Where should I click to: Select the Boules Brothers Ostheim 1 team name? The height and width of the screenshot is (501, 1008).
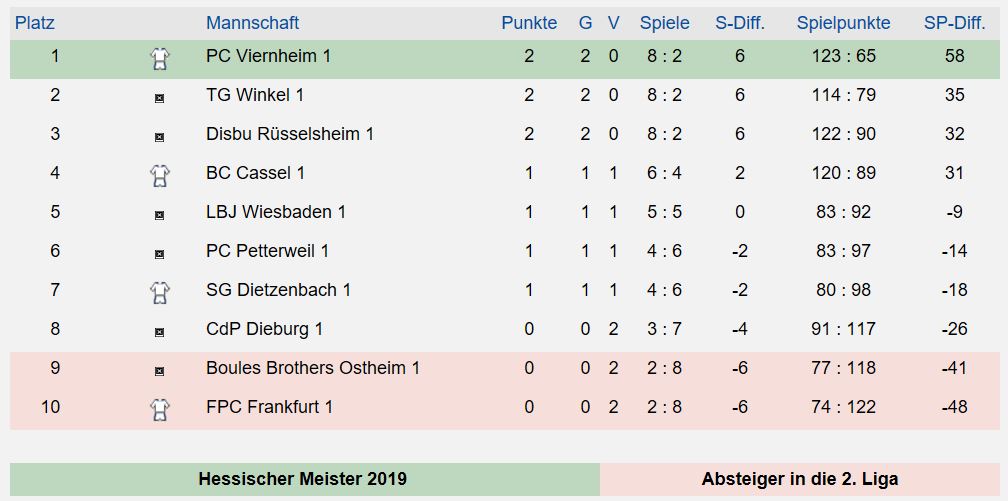tap(313, 368)
